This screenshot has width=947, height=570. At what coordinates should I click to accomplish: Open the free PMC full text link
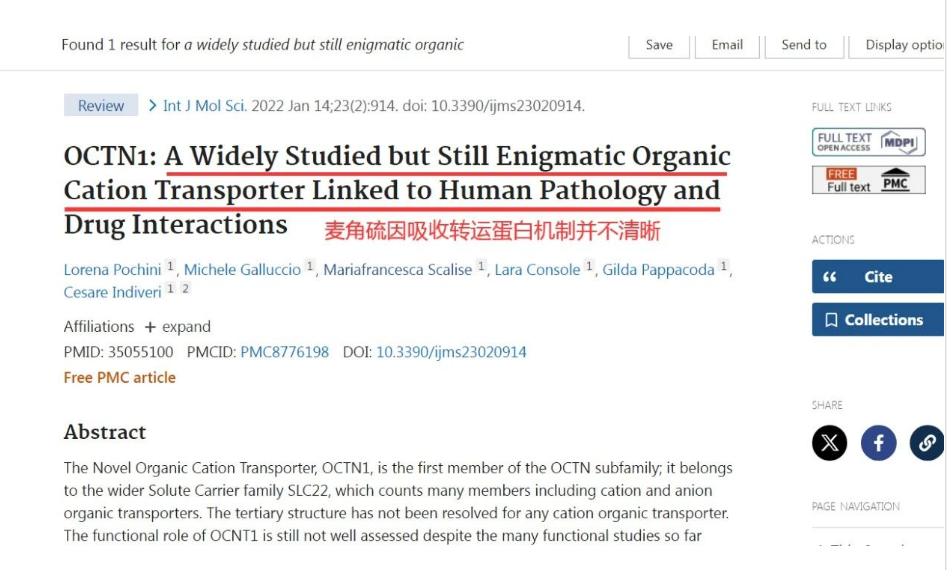coord(868,180)
